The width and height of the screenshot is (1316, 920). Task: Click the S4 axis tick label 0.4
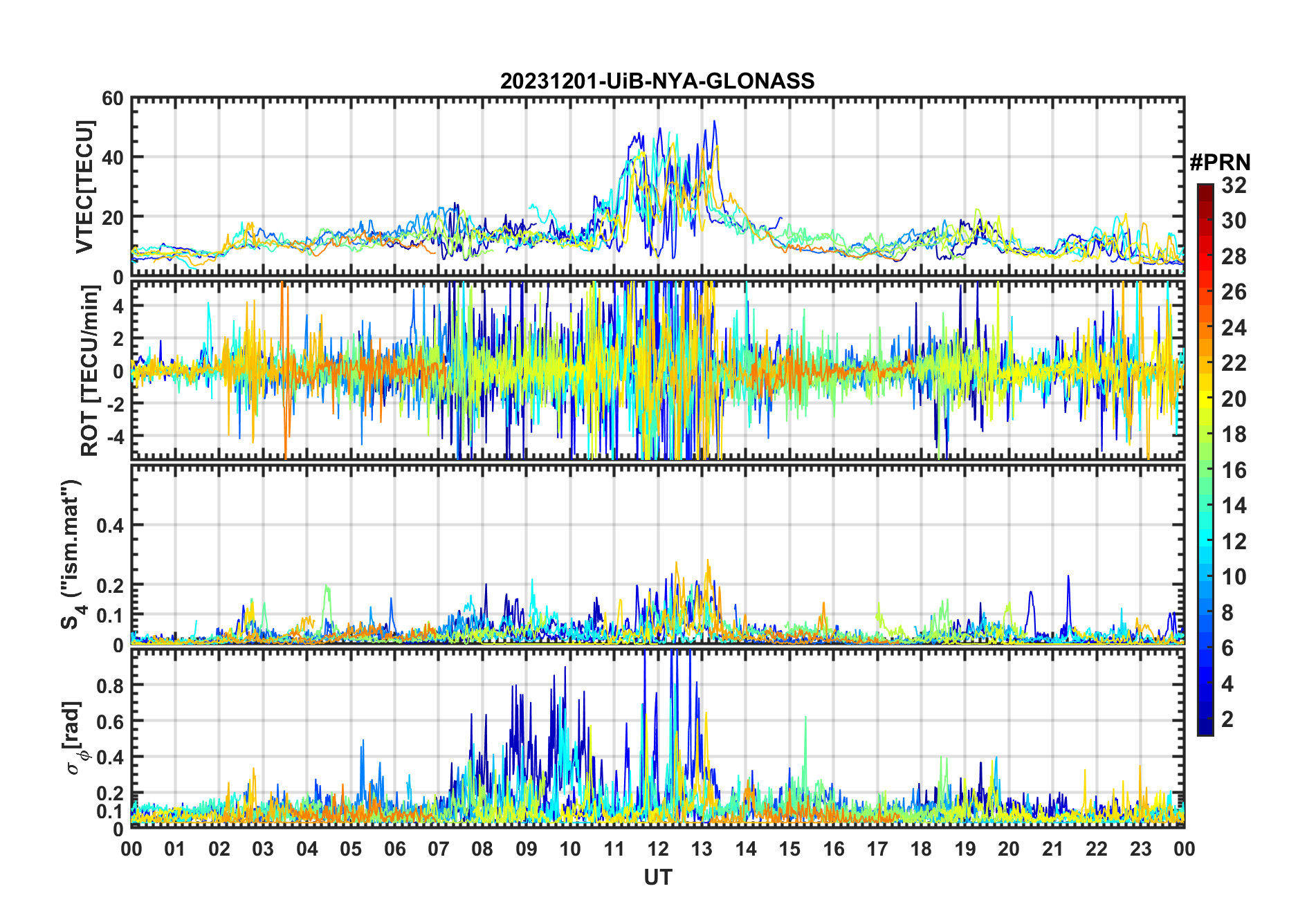tap(110, 526)
